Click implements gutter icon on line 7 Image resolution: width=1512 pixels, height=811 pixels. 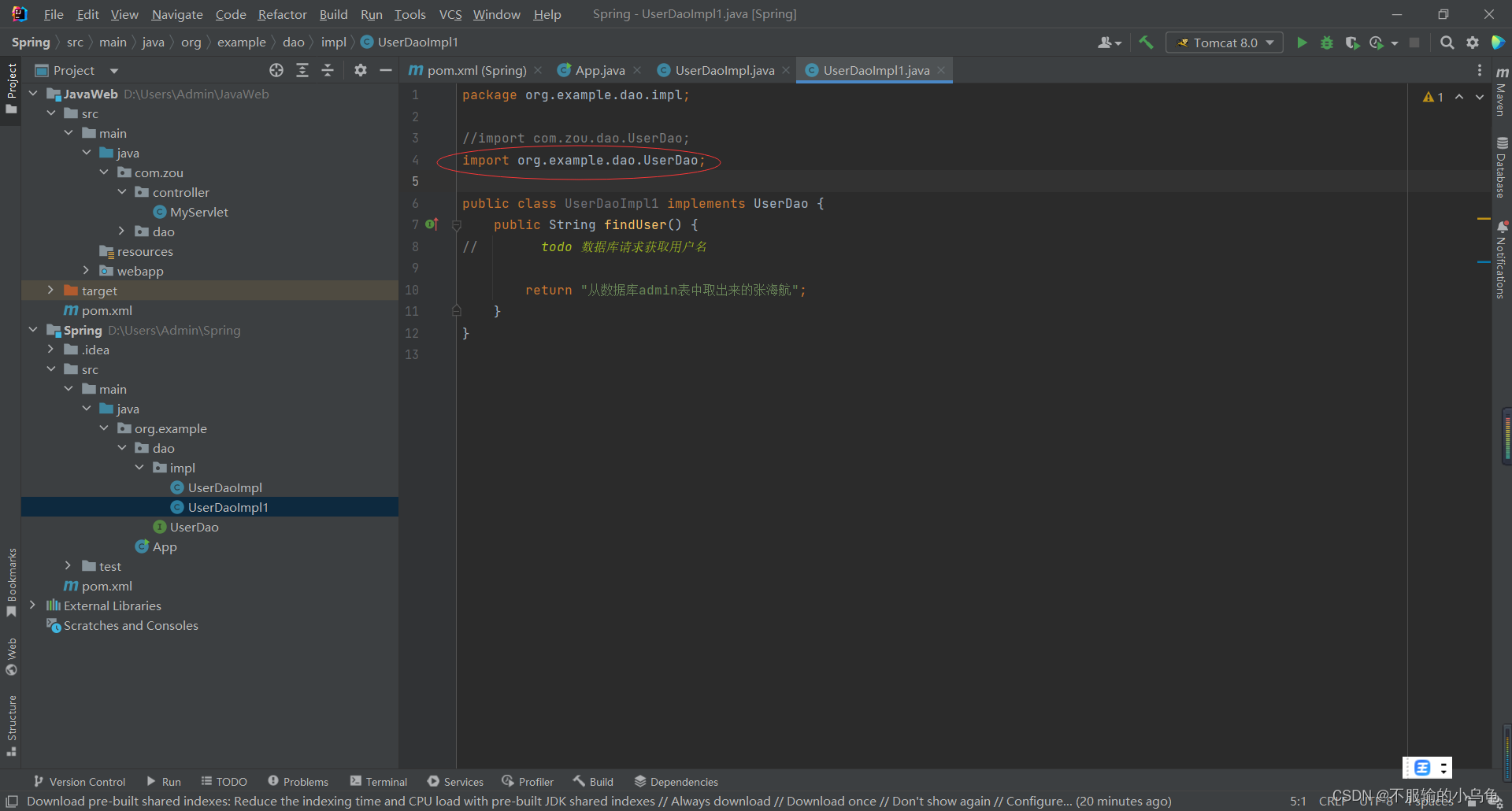432,224
